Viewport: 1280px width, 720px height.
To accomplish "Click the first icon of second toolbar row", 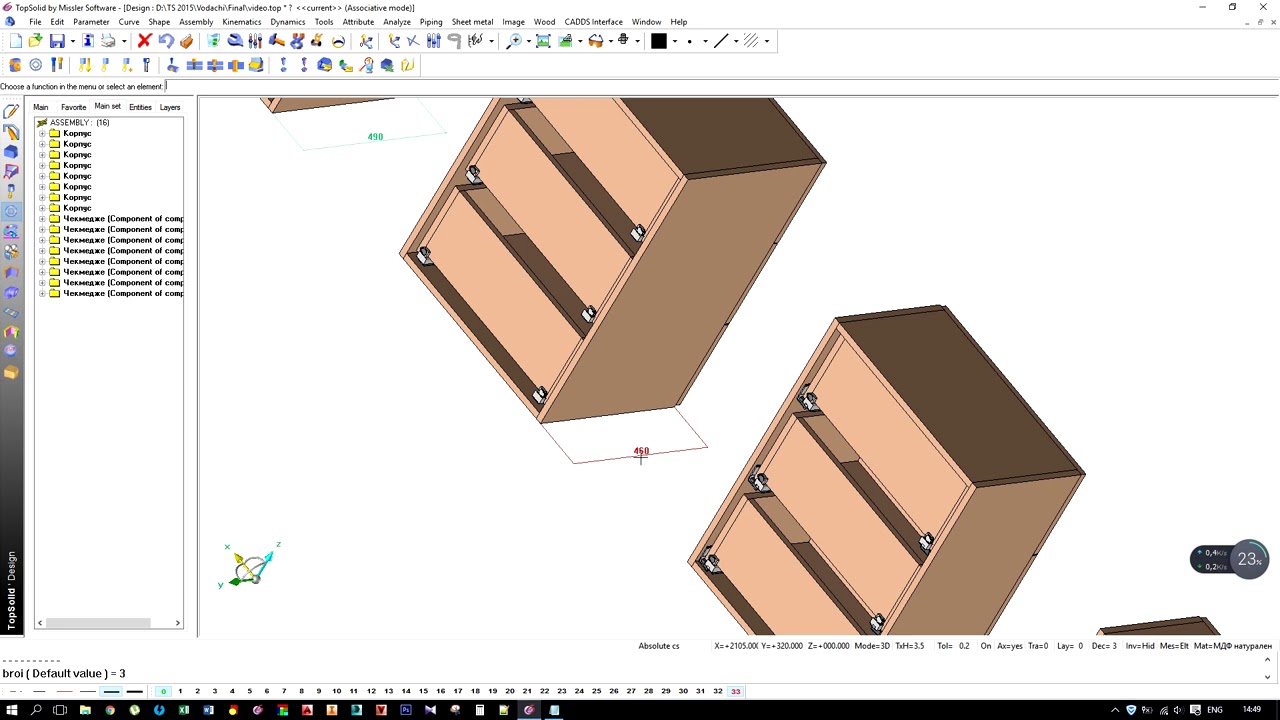I will (x=15, y=65).
